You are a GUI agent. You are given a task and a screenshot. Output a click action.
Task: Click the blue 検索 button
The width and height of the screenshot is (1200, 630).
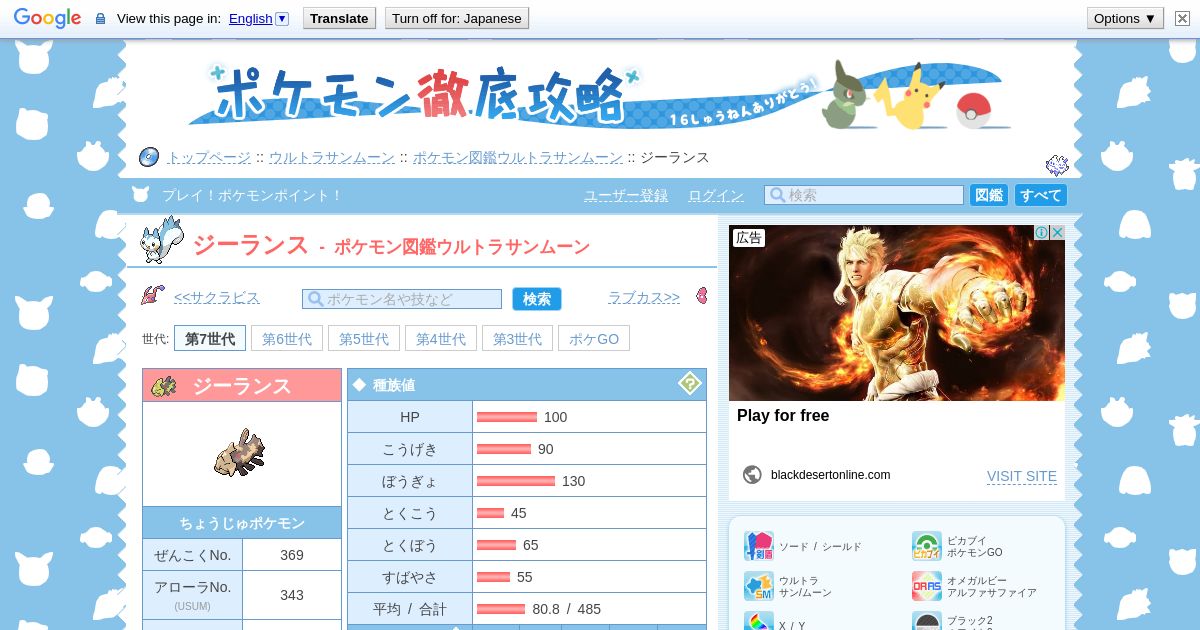point(537,299)
